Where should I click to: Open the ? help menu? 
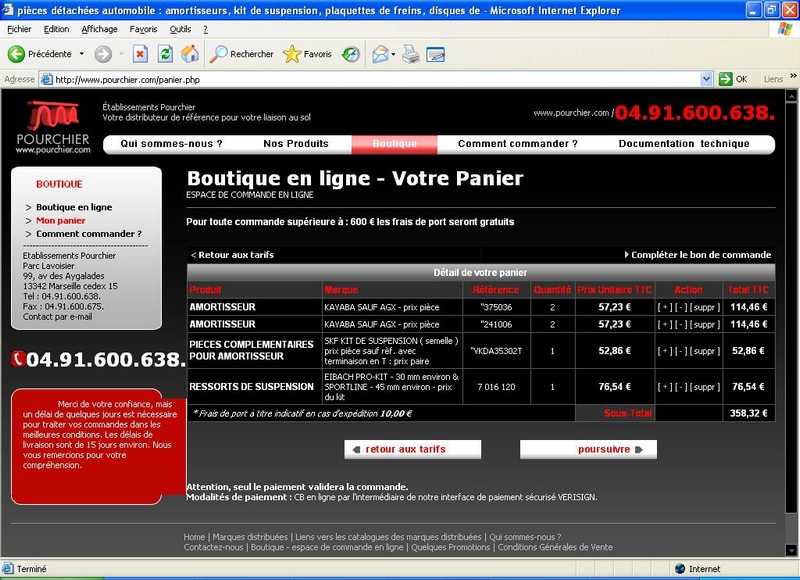click(x=206, y=29)
